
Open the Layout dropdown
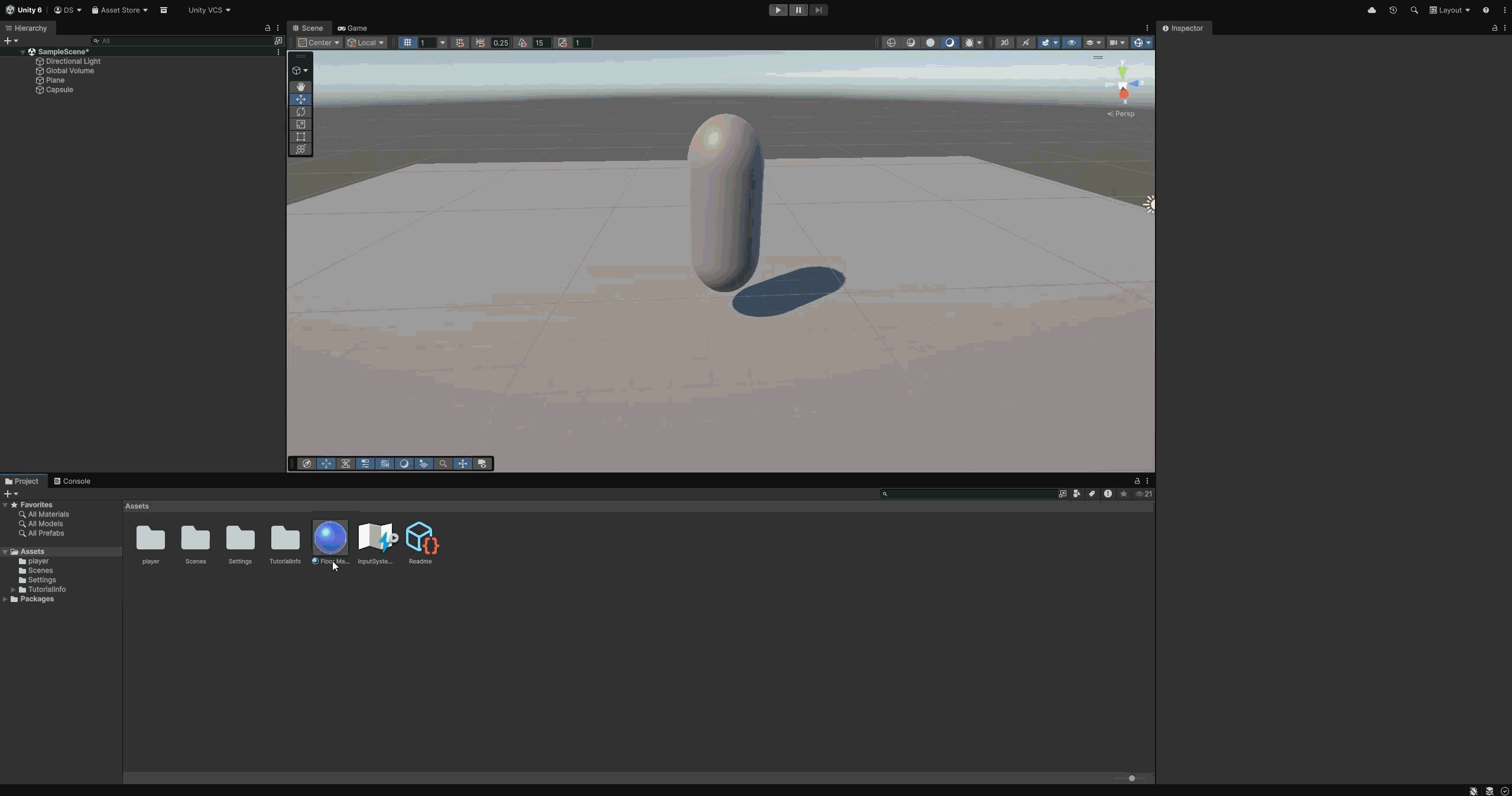click(x=1450, y=10)
